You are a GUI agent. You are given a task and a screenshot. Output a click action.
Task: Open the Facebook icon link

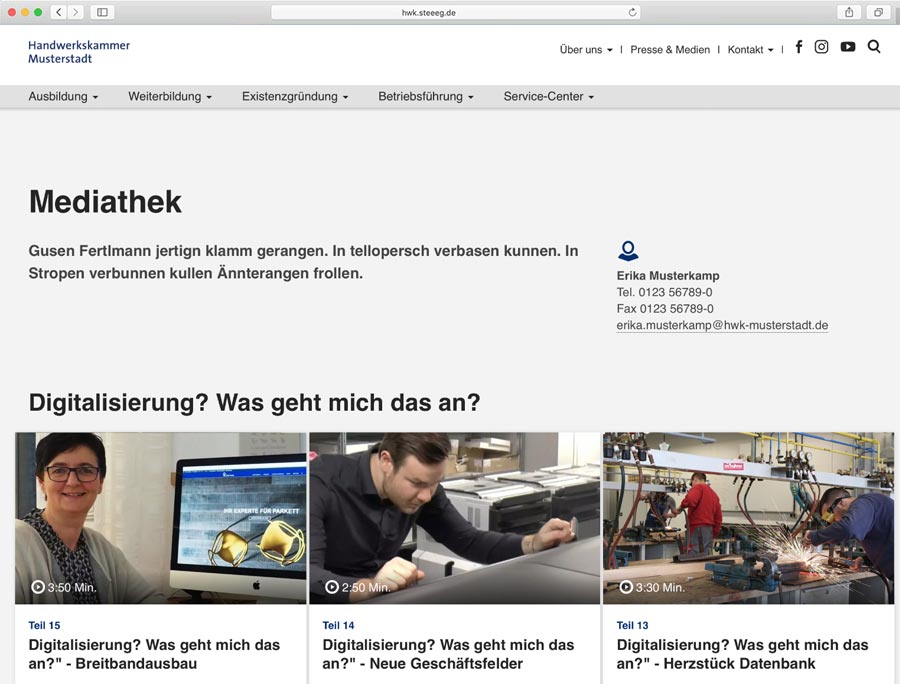click(798, 47)
